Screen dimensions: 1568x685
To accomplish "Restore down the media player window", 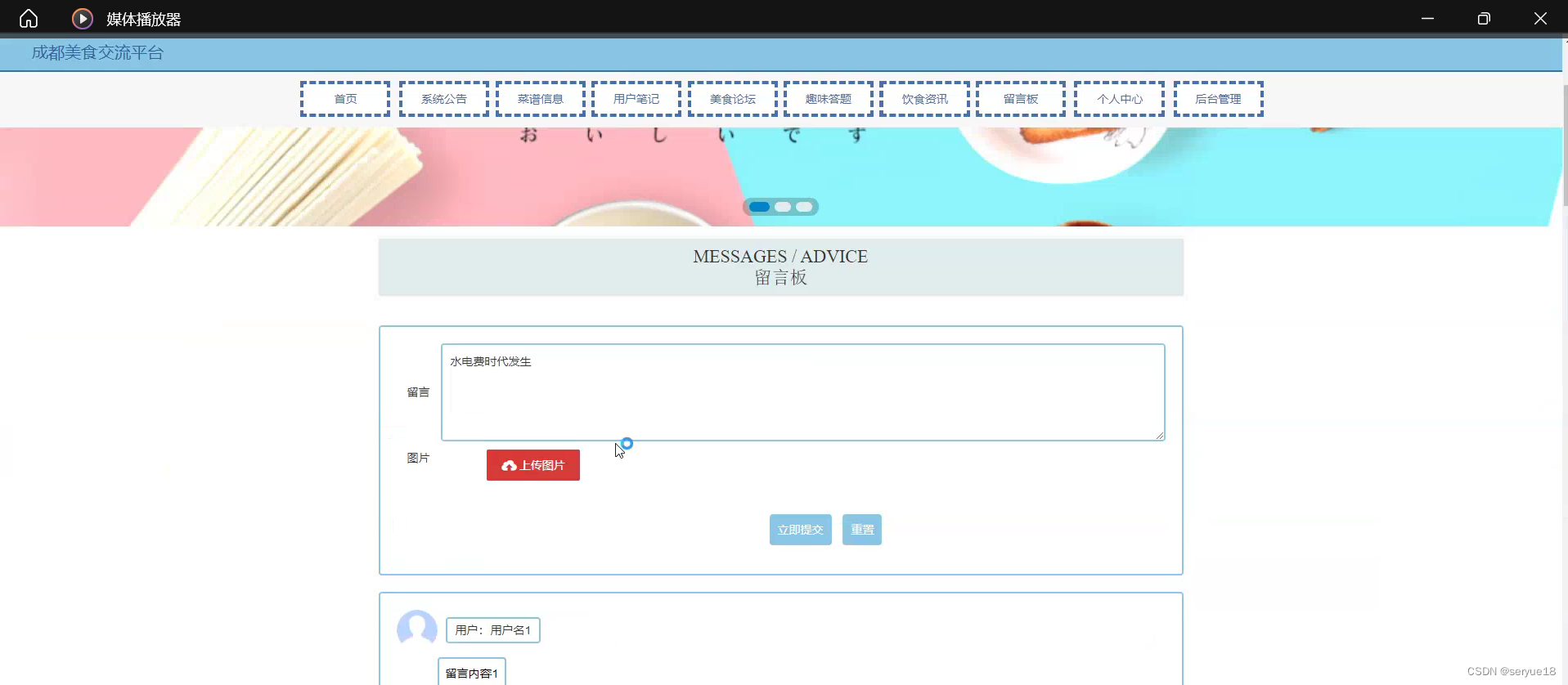I will pos(1484,18).
